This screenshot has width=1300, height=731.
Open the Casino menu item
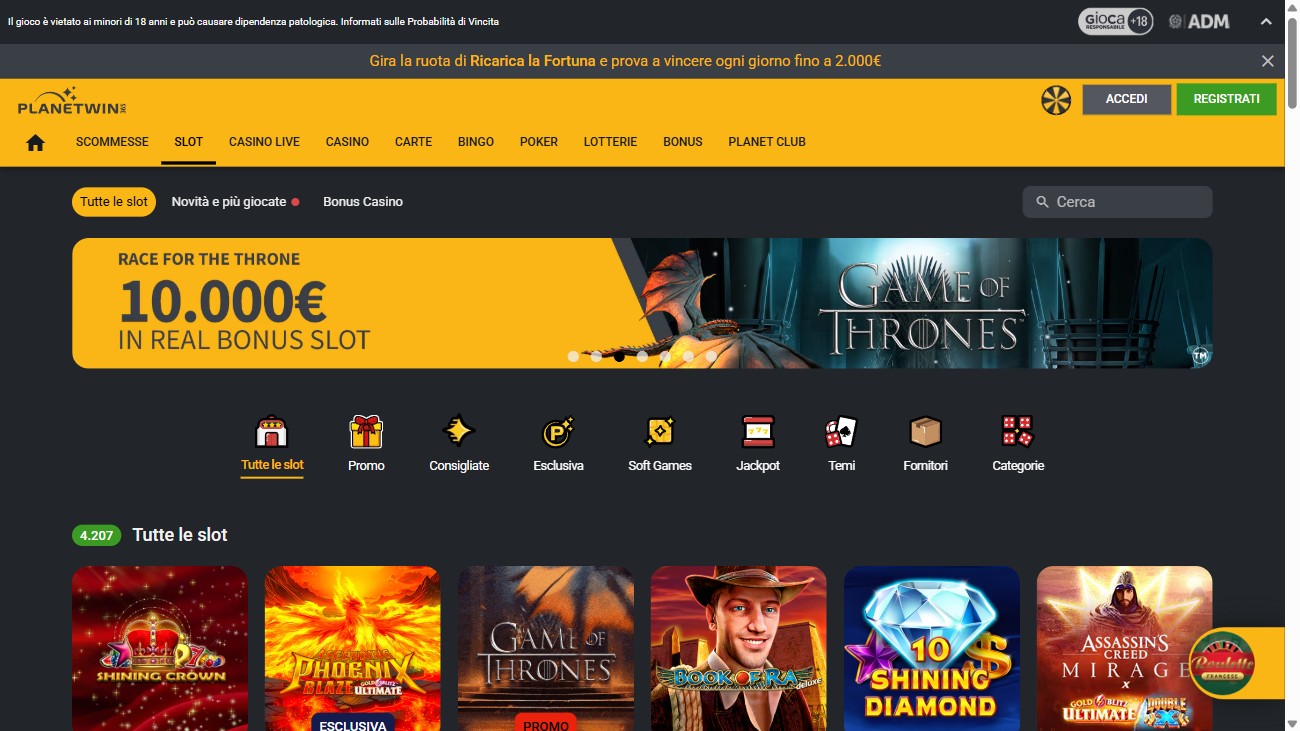(x=347, y=142)
